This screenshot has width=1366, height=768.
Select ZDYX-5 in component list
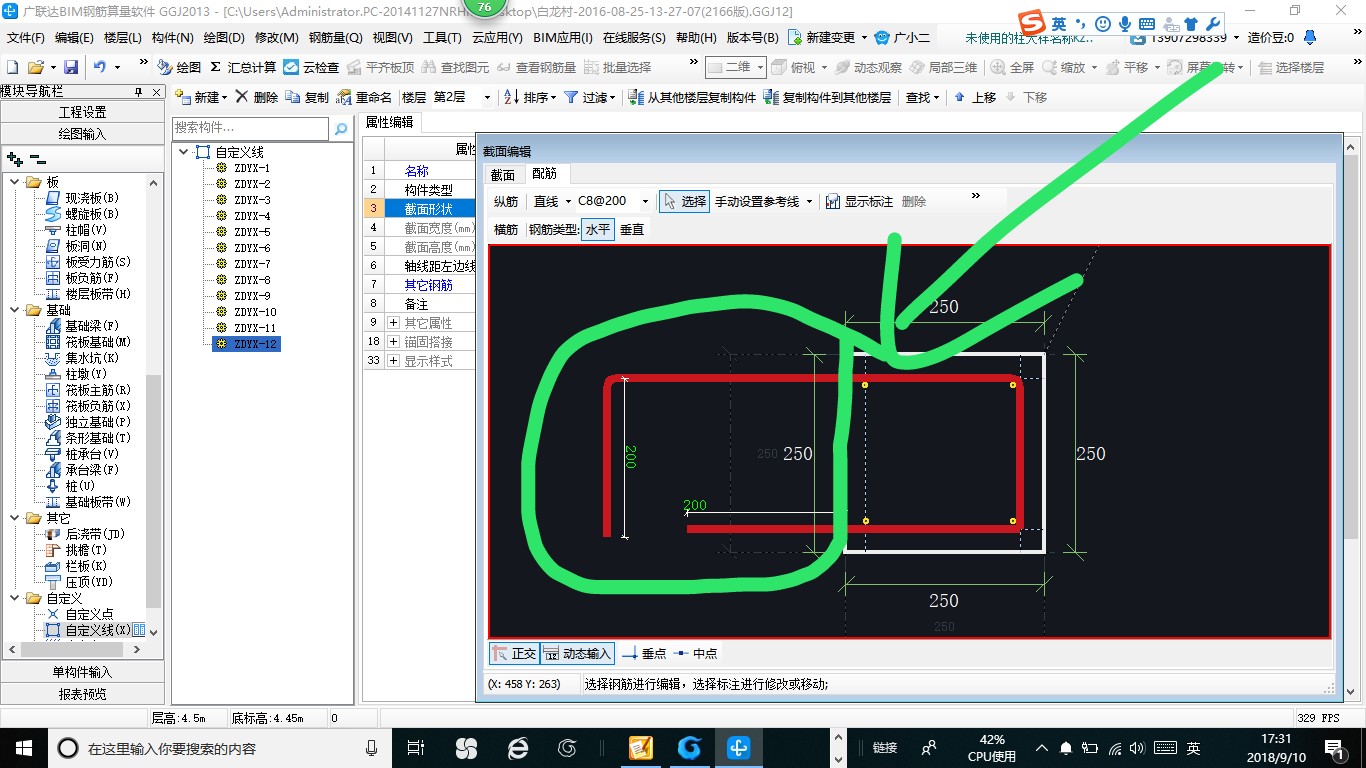click(x=252, y=232)
